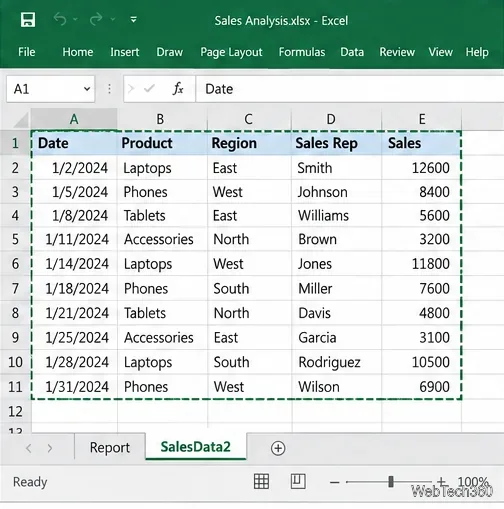This screenshot has height=509, width=504.
Task: Click the sales value 12600
Action: (421, 168)
